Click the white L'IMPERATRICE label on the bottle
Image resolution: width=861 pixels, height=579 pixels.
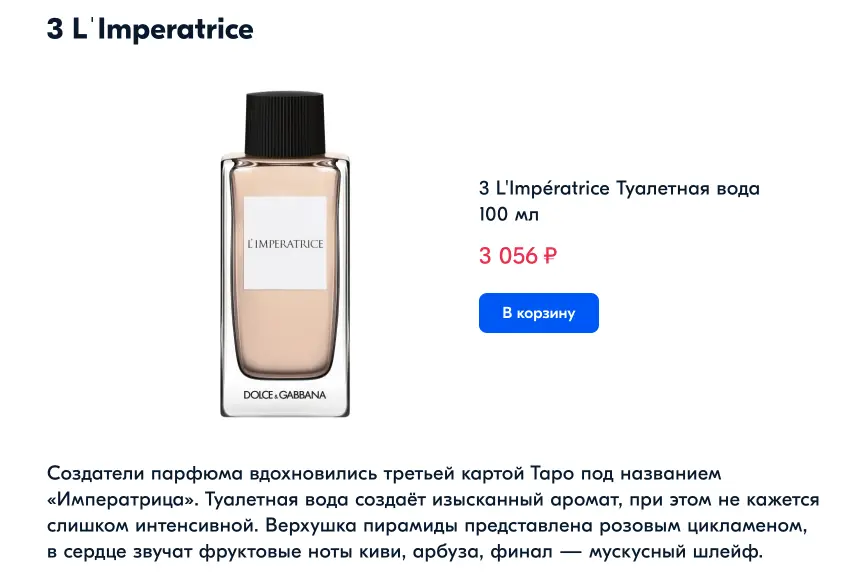click(285, 244)
